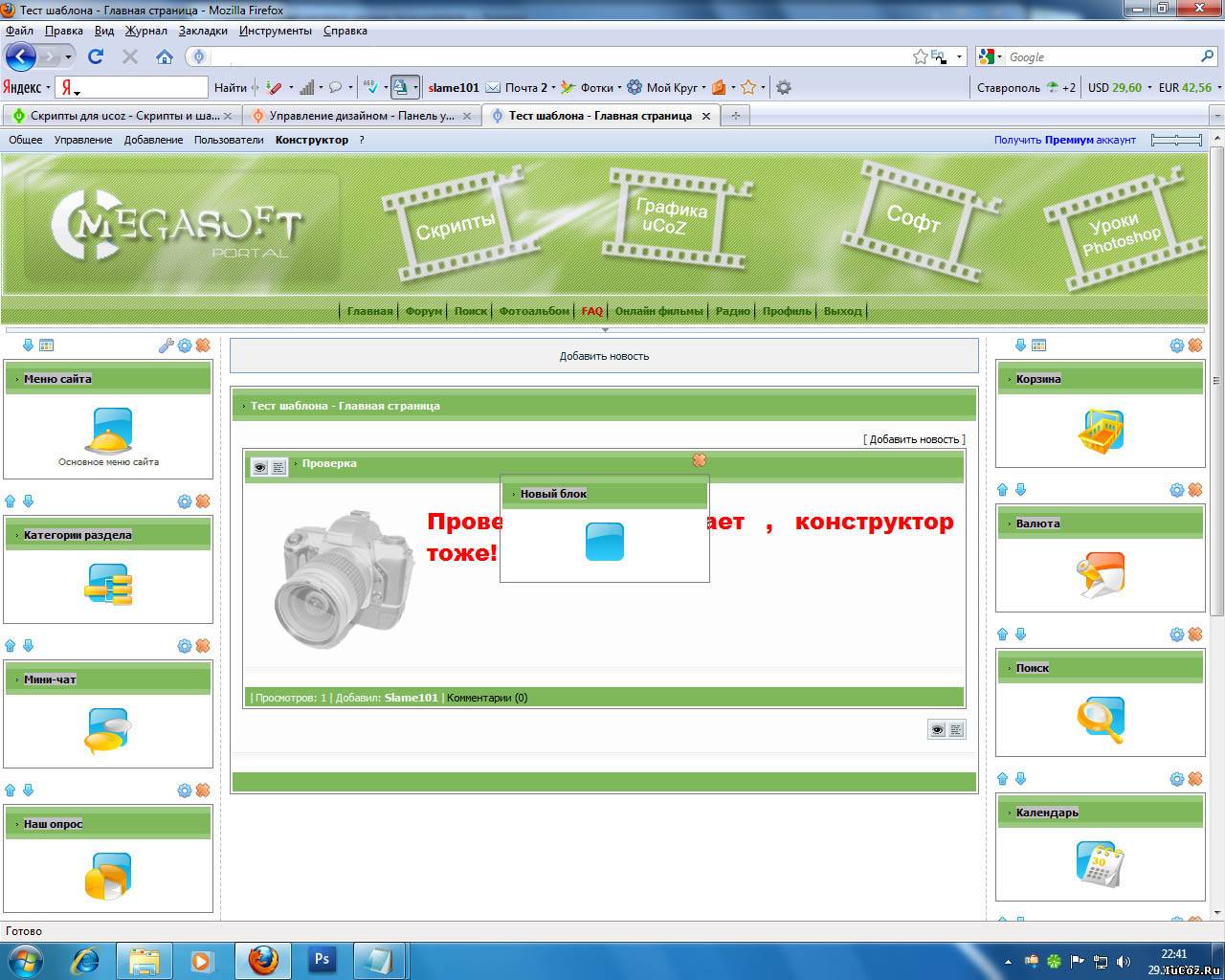Open gear settings for Валюта block
This screenshot has height=980, width=1225.
pyautogui.click(x=1177, y=490)
